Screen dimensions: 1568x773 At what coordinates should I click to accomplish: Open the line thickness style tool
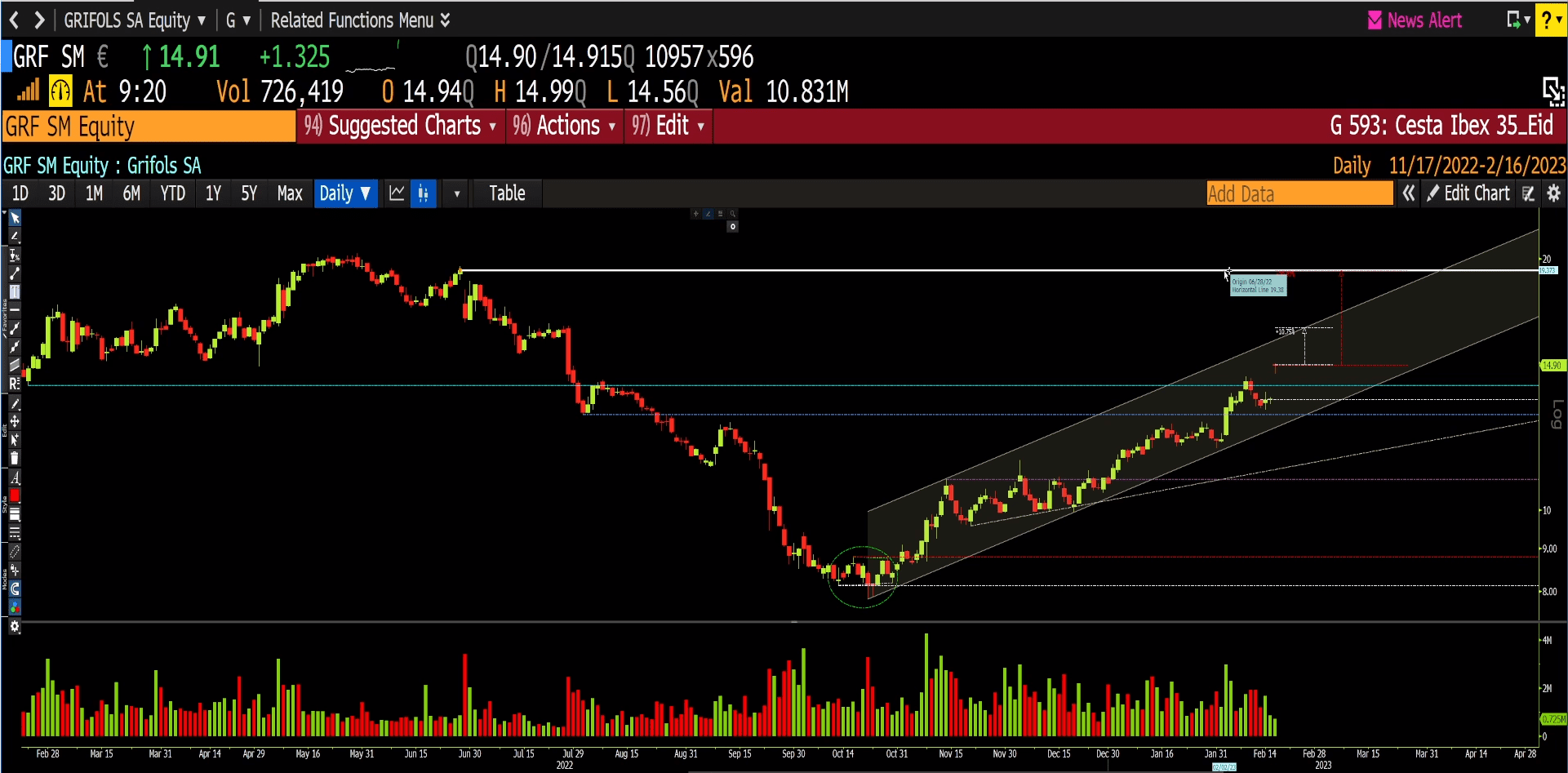click(15, 514)
